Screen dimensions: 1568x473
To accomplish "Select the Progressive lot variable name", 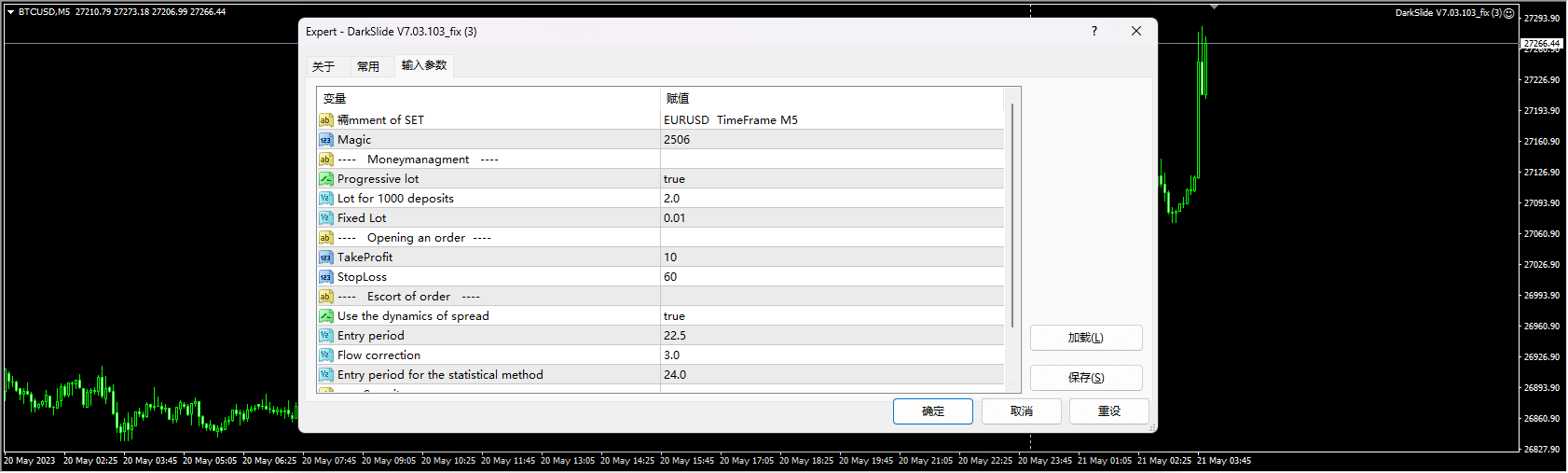I will pyautogui.click(x=378, y=179).
